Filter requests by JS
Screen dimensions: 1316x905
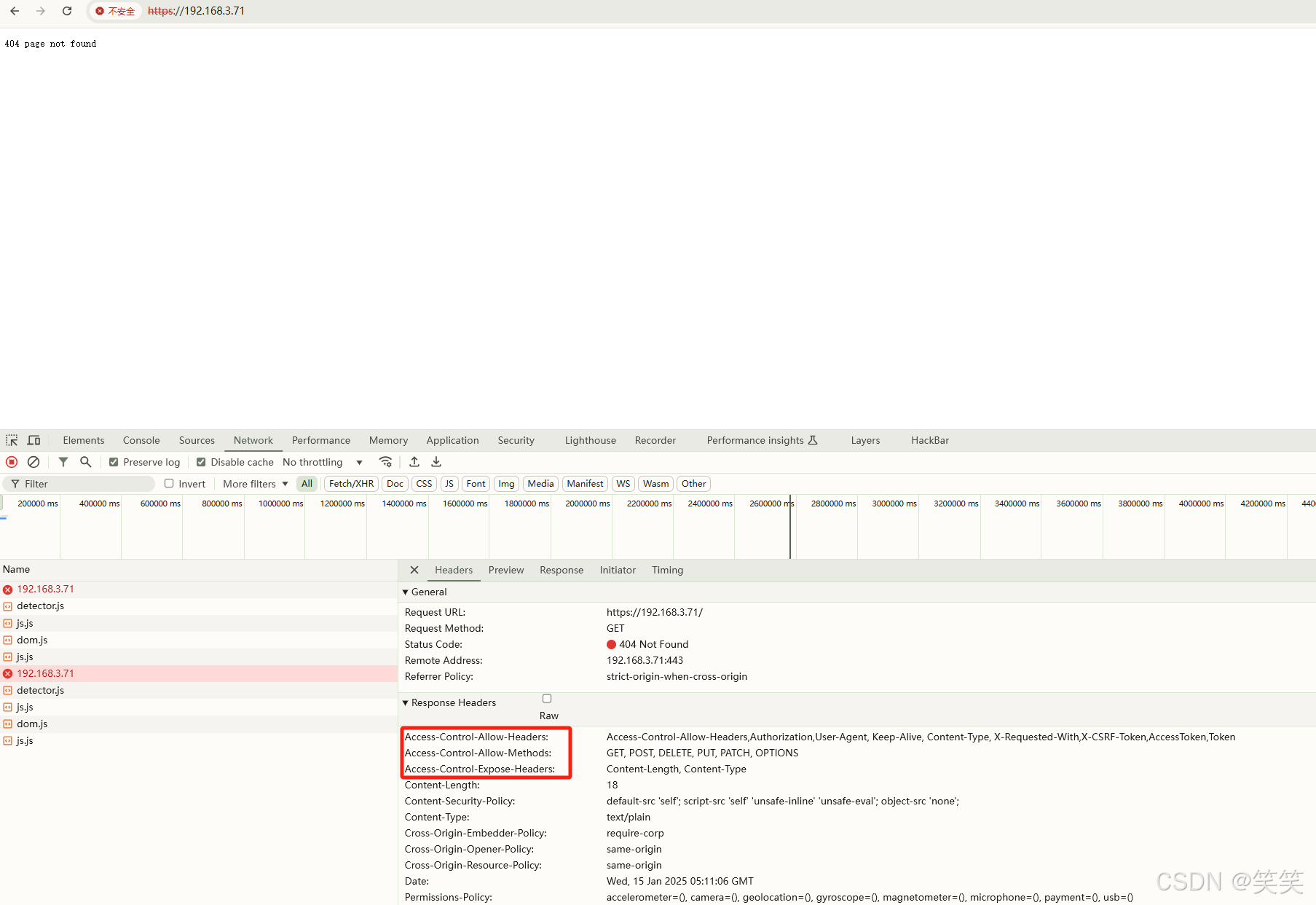point(449,484)
